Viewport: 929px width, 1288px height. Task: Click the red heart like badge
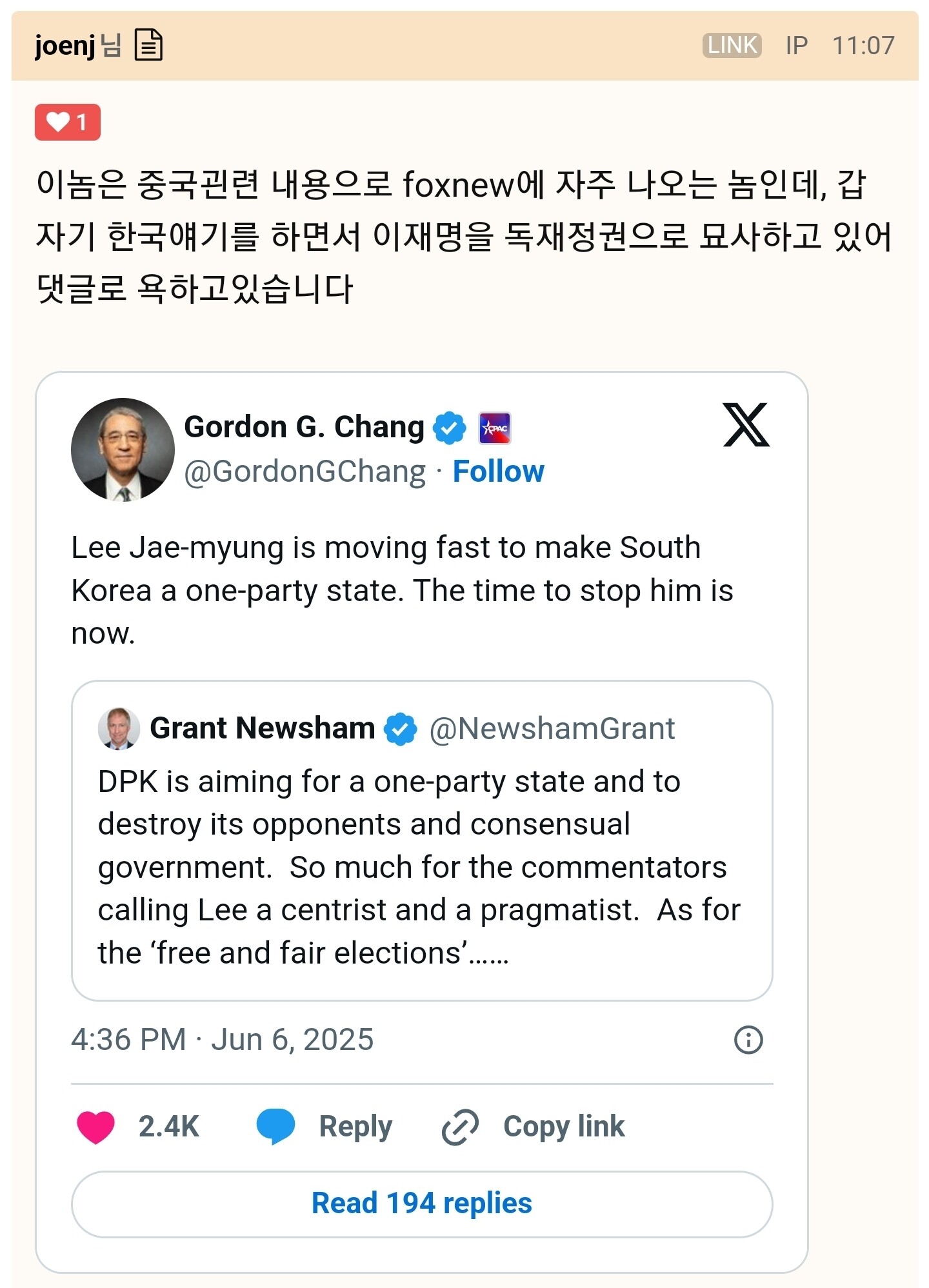(68, 122)
